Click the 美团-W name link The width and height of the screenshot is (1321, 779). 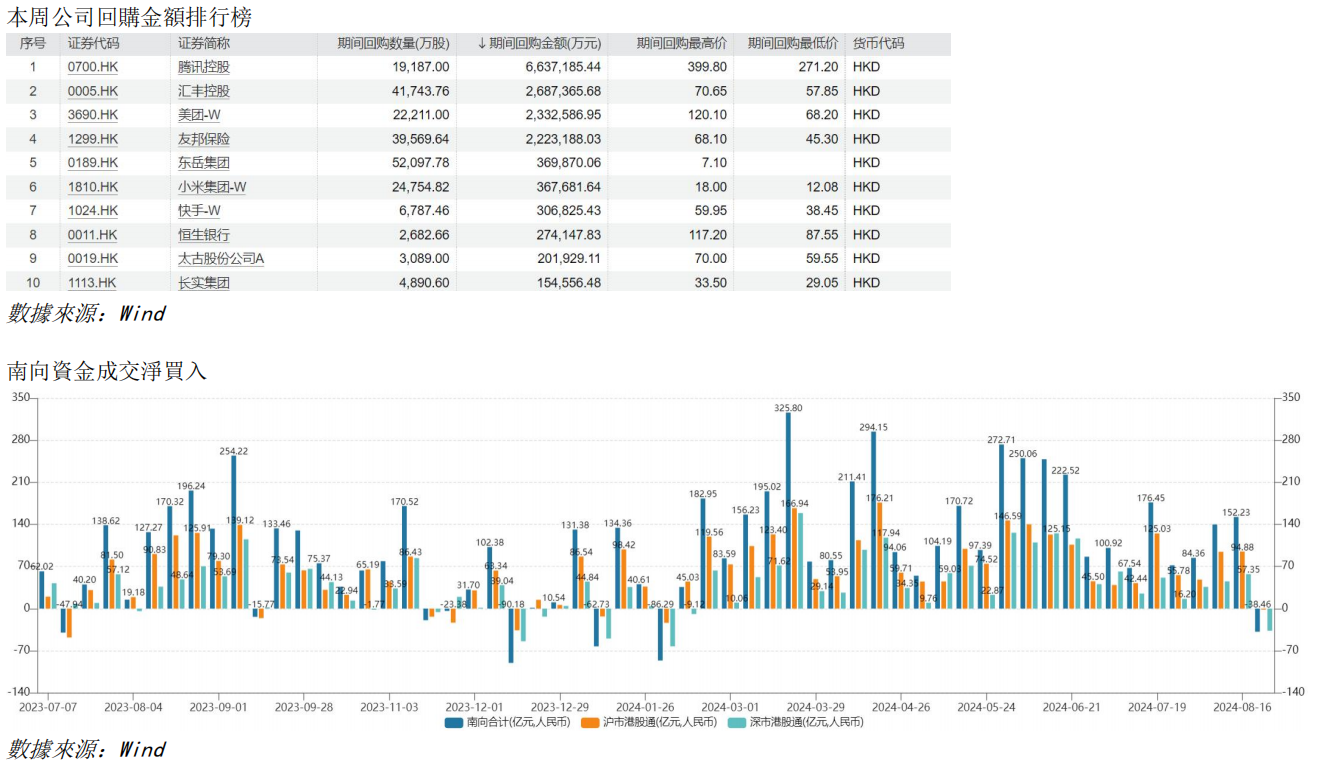coord(200,115)
